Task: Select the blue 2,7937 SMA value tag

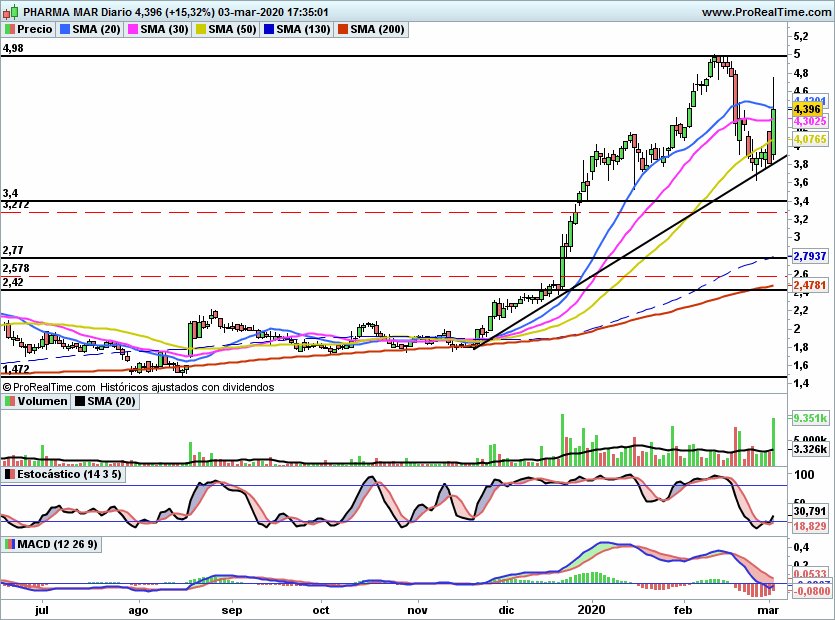Action: click(809, 257)
